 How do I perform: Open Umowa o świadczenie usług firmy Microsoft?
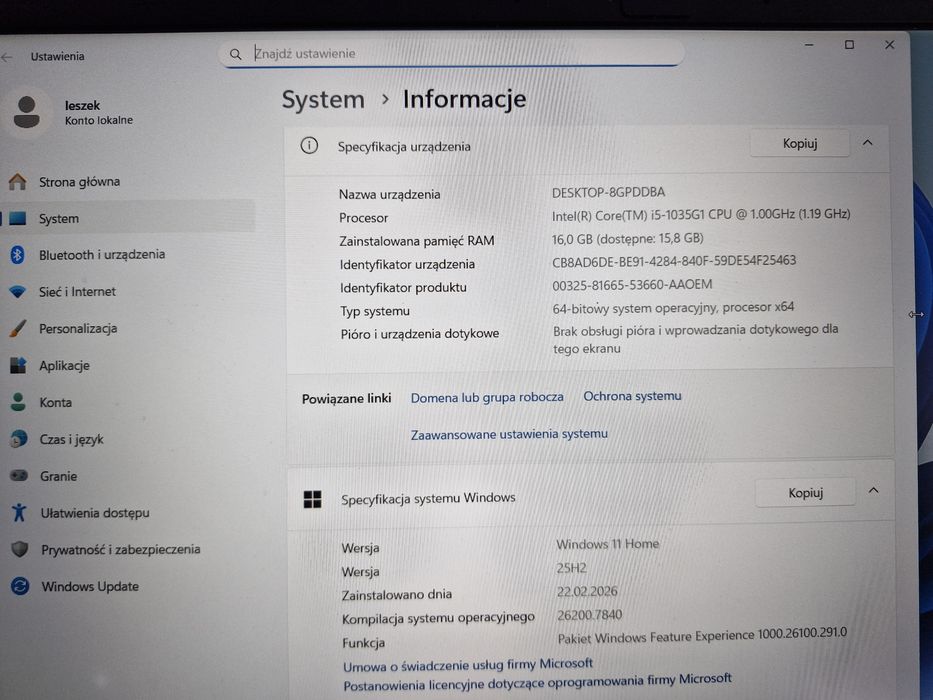click(x=468, y=664)
